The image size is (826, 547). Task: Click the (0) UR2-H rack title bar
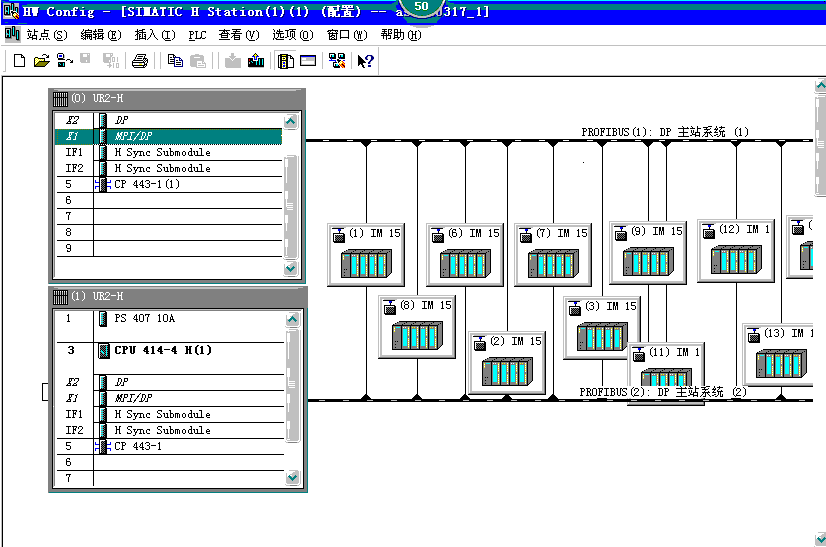click(177, 99)
